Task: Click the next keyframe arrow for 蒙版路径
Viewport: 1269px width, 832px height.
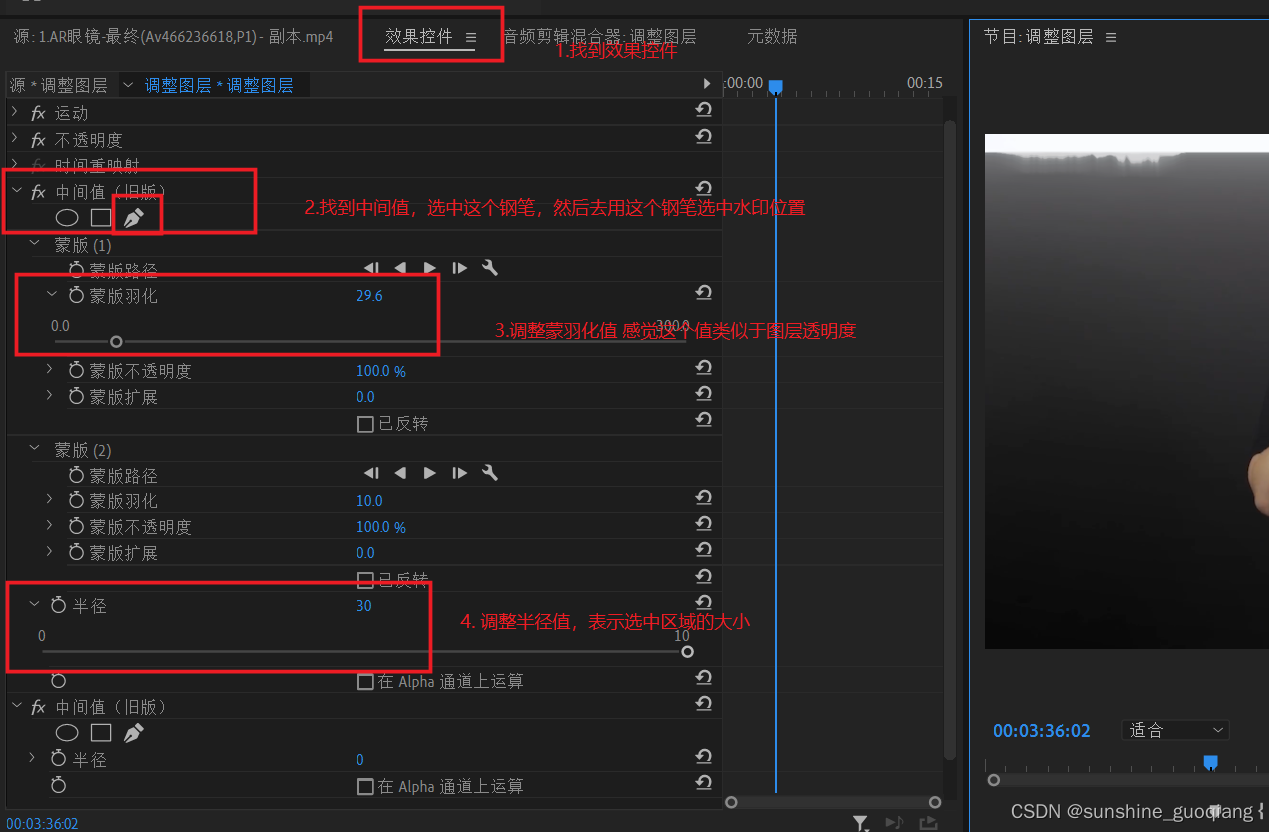Action: tap(459, 267)
